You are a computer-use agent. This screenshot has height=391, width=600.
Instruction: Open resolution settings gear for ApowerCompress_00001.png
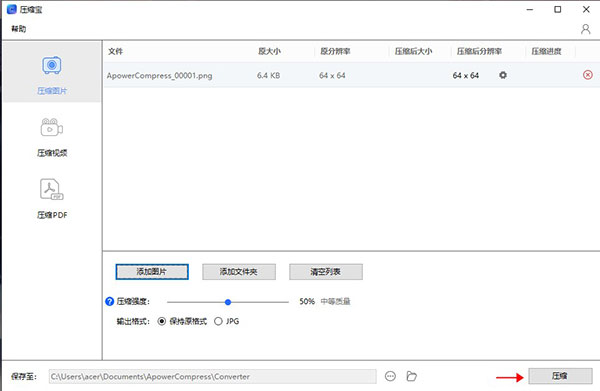pos(503,75)
